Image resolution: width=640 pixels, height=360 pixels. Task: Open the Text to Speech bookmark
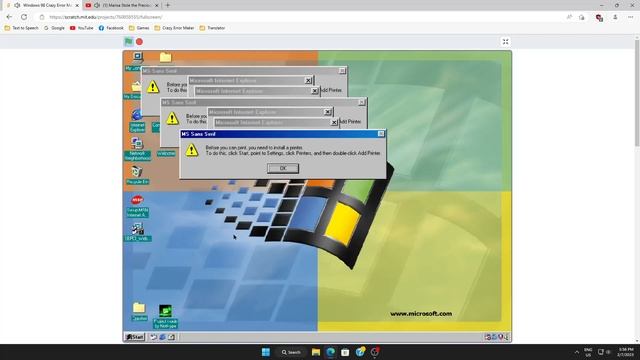[x=21, y=28]
